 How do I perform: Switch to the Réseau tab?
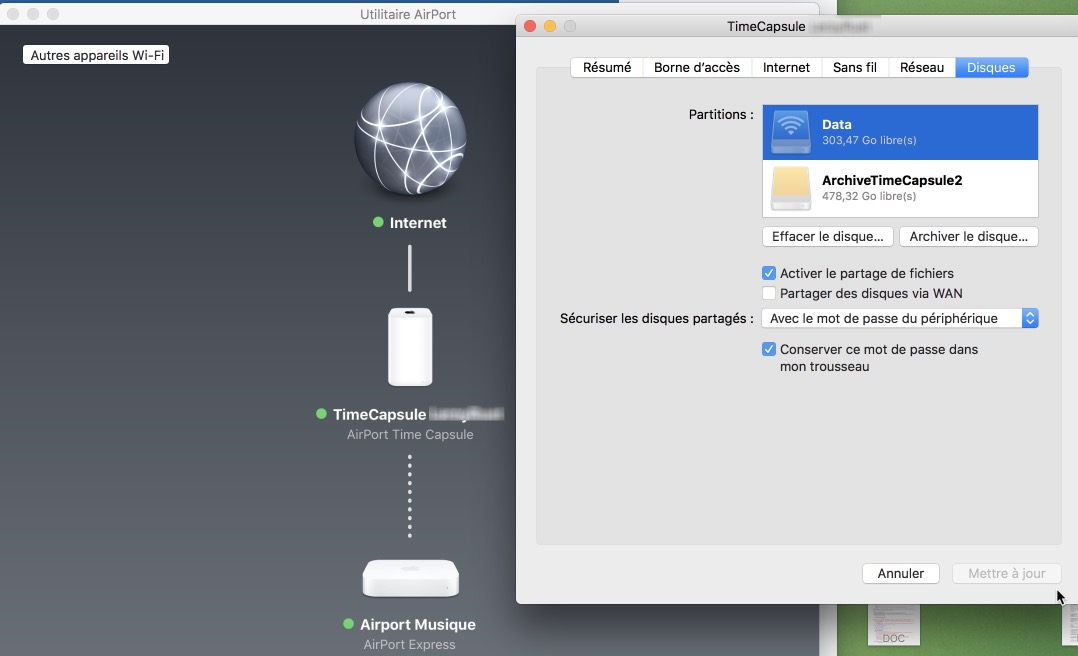921,67
